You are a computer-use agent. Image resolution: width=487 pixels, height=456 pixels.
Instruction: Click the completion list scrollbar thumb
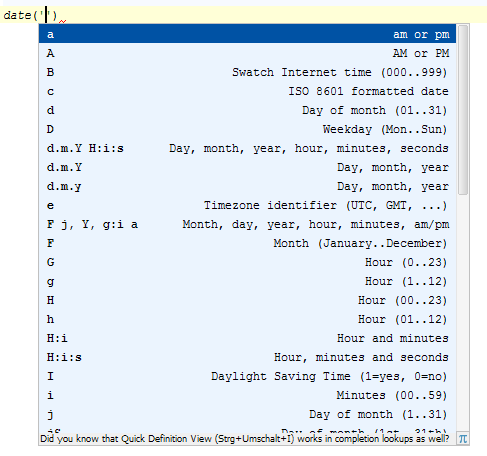463,110
